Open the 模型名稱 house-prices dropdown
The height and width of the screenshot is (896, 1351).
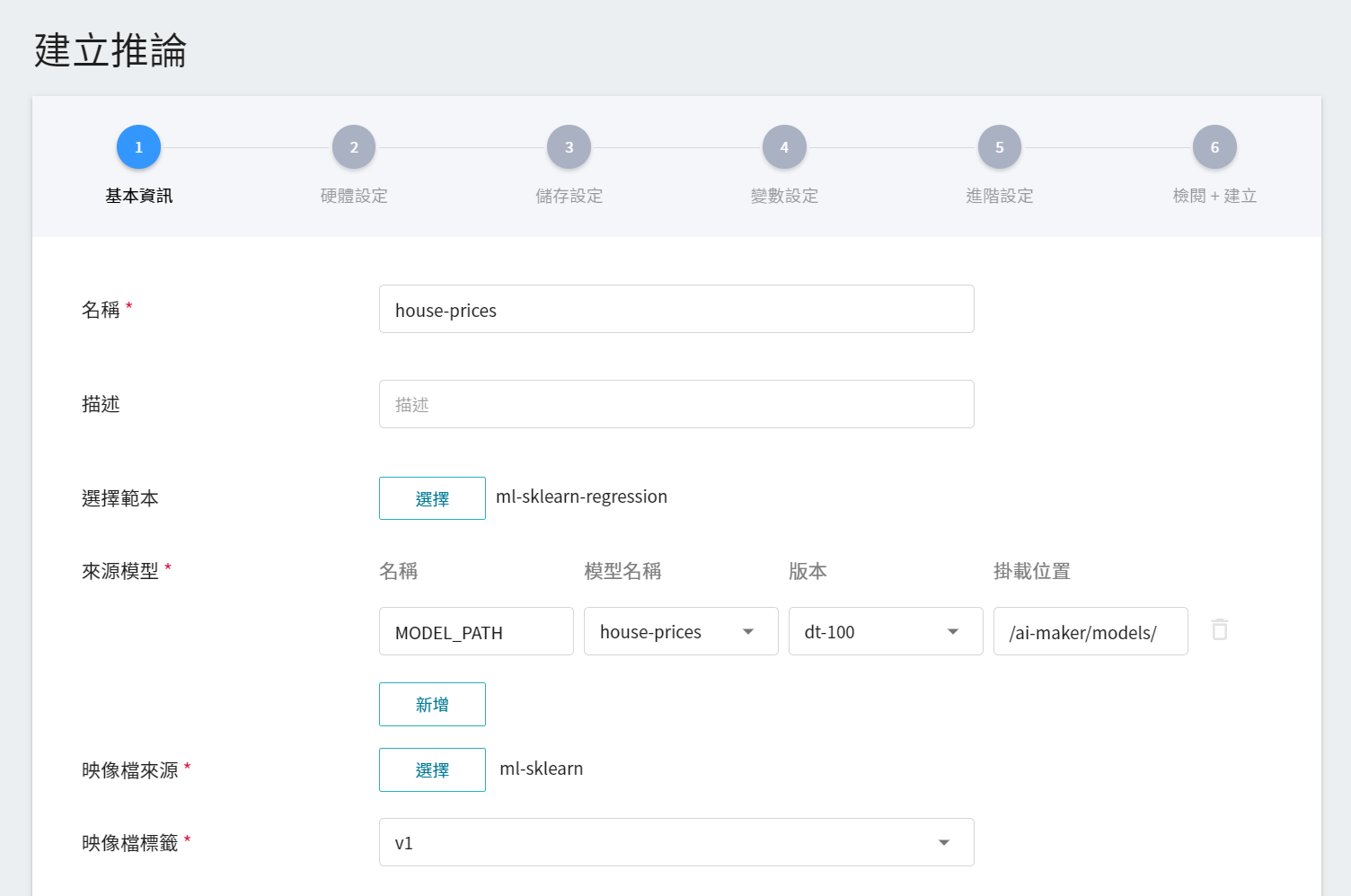[680, 632]
